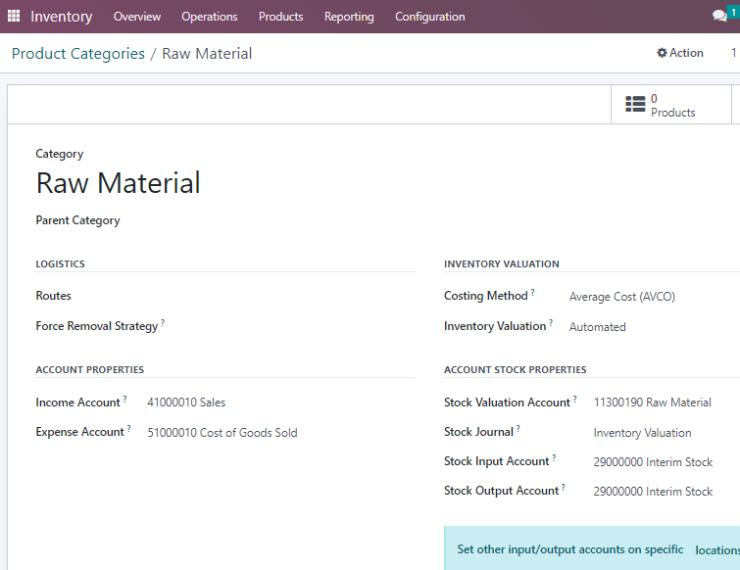Click the Parent Category field

[x=78, y=220]
